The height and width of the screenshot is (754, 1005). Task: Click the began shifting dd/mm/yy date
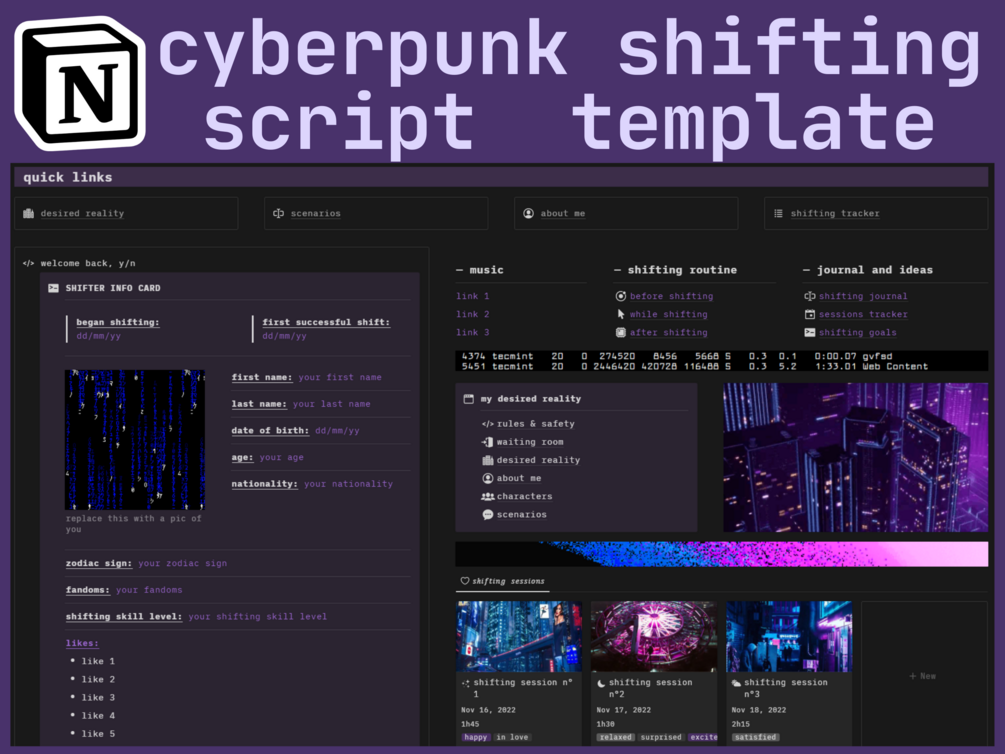(98, 336)
